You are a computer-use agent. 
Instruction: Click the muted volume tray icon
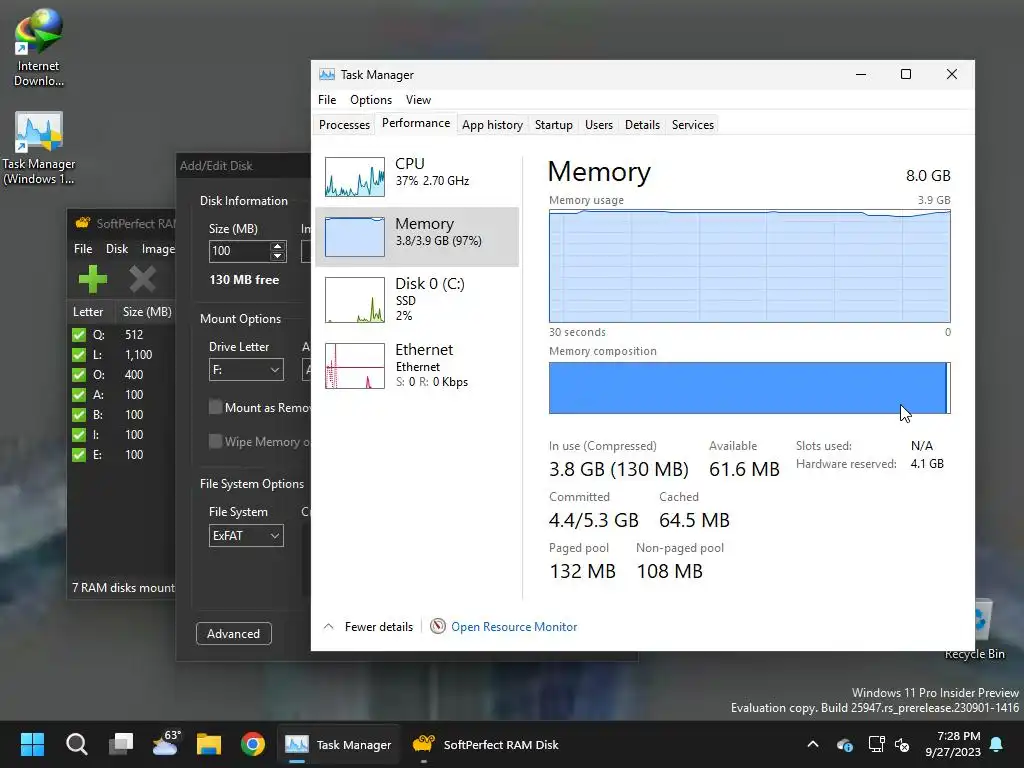click(x=902, y=744)
